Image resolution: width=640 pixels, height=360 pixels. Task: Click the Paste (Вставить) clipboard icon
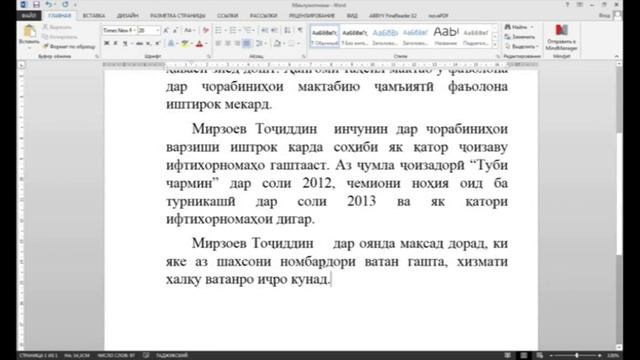tap(29, 32)
